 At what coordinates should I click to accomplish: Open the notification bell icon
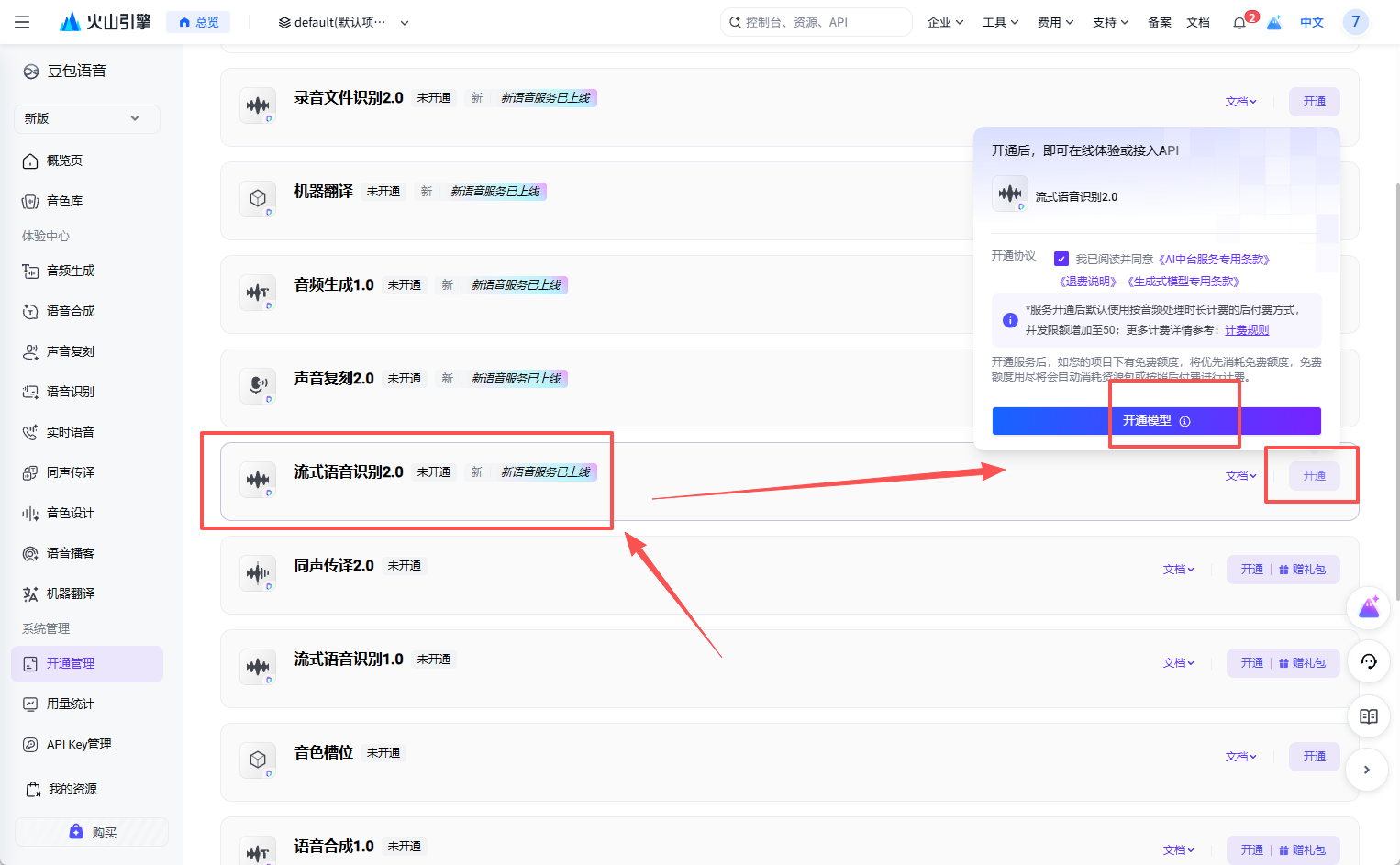[x=1239, y=22]
